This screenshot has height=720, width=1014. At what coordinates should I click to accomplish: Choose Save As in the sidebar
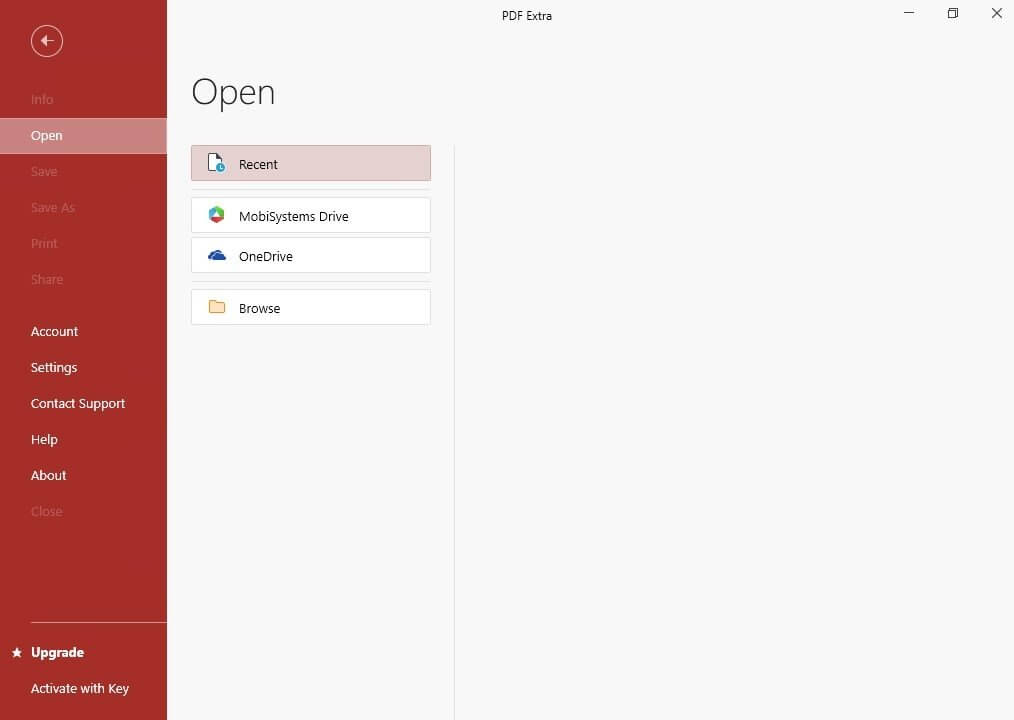(53, 208)
